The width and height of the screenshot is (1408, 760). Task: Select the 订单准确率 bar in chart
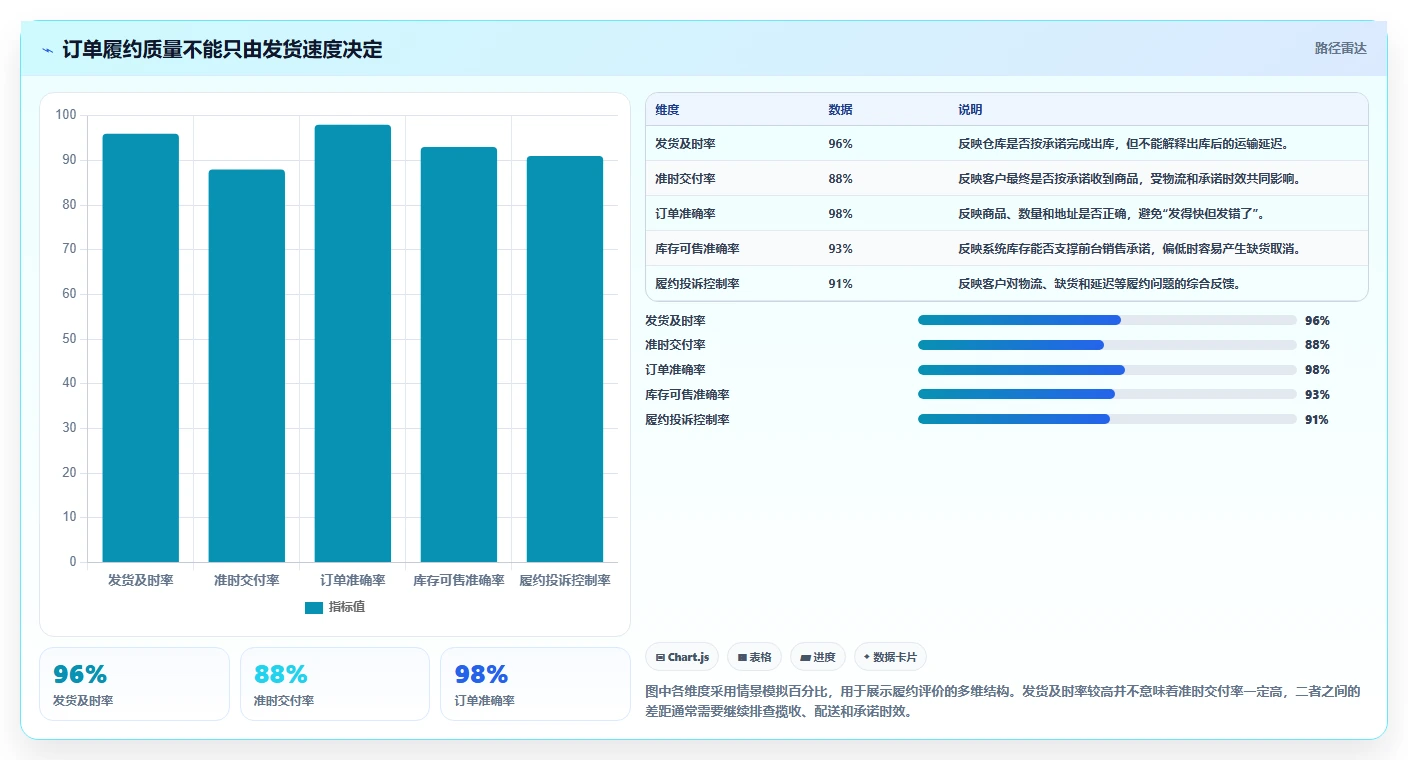[x=353, y=343]
